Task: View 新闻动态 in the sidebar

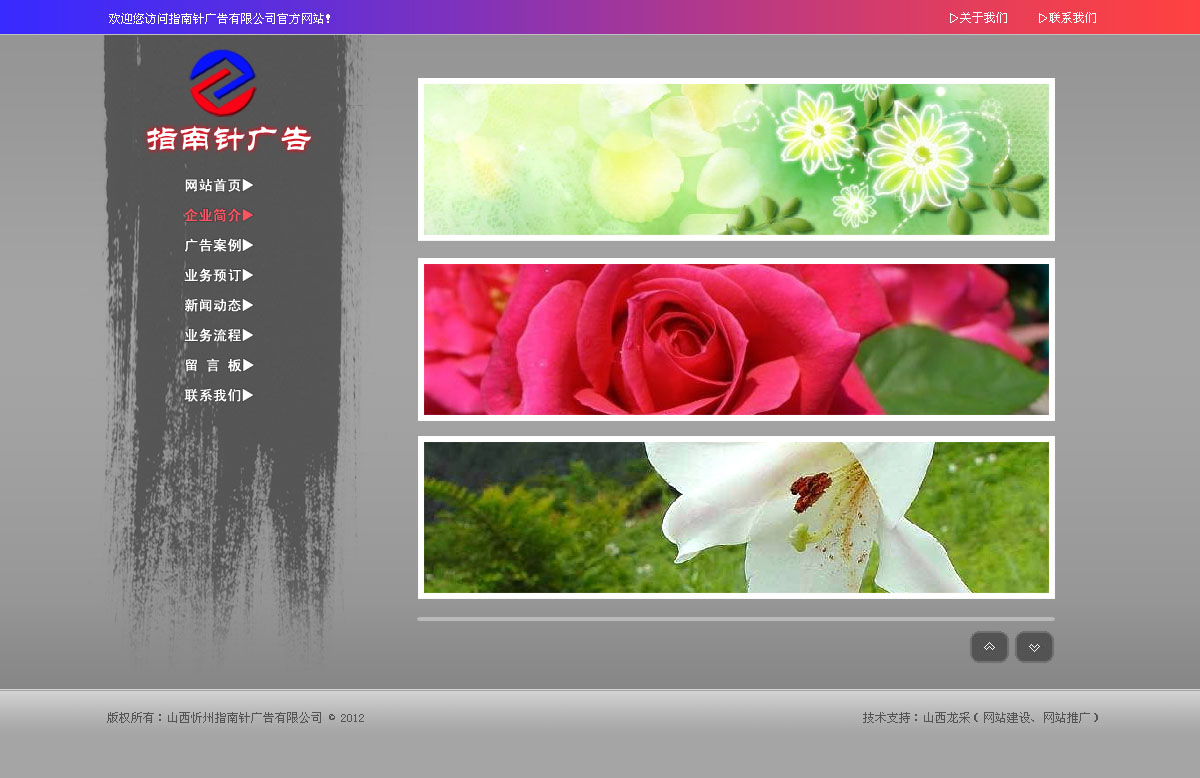Action: click(x=219, y=306)
